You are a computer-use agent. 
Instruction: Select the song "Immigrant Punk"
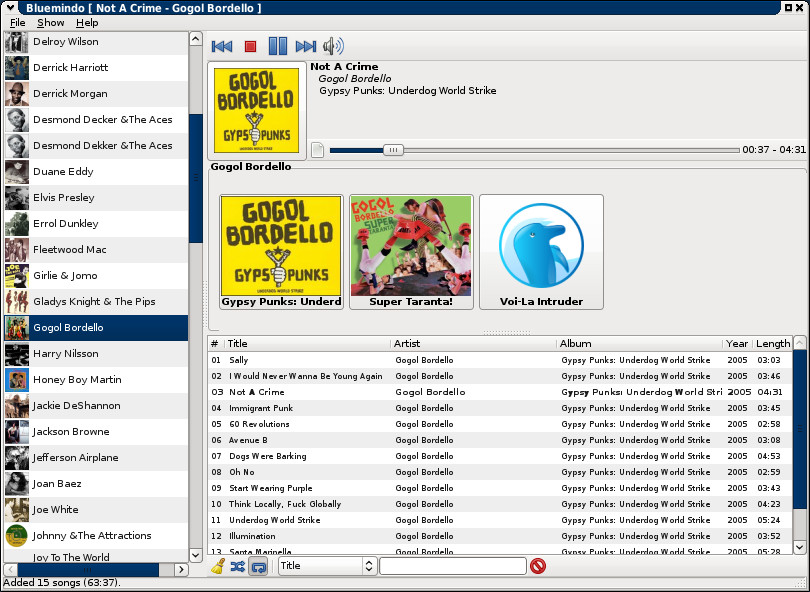coord(500,408)
